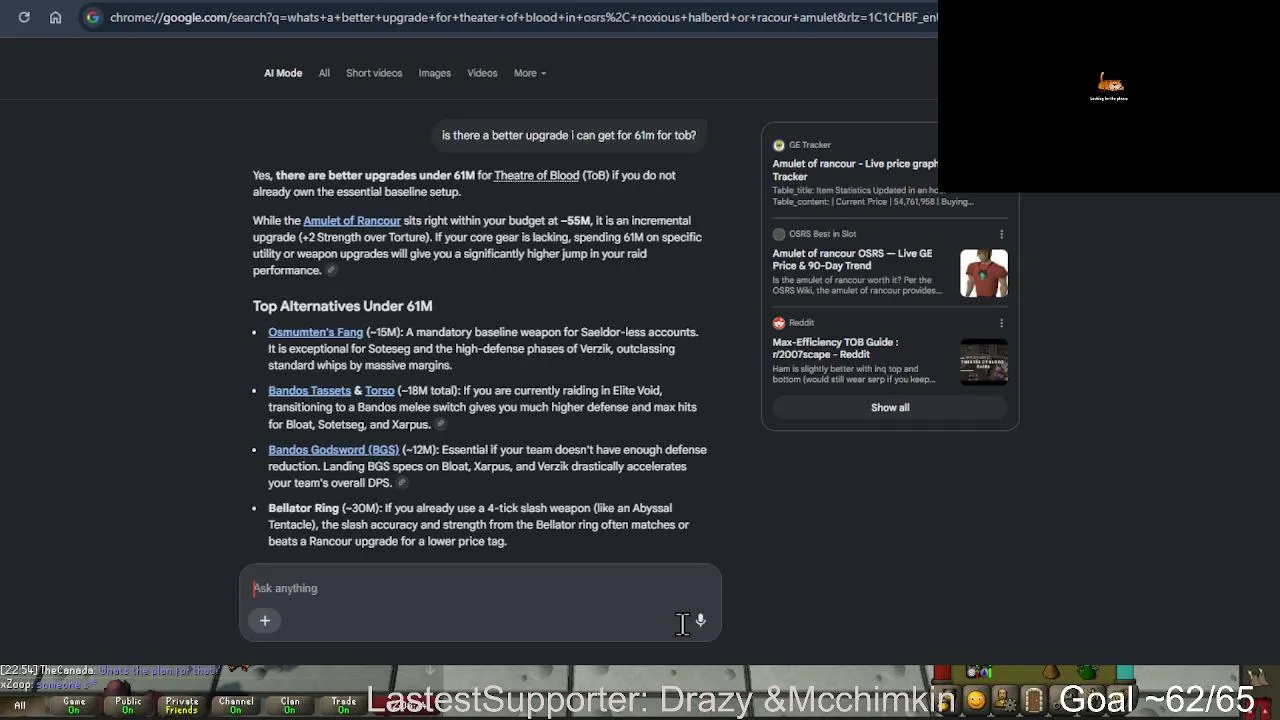Click the 'Goal ~62/65' overlay text

pyautogui.click(x=1157, y=699)
